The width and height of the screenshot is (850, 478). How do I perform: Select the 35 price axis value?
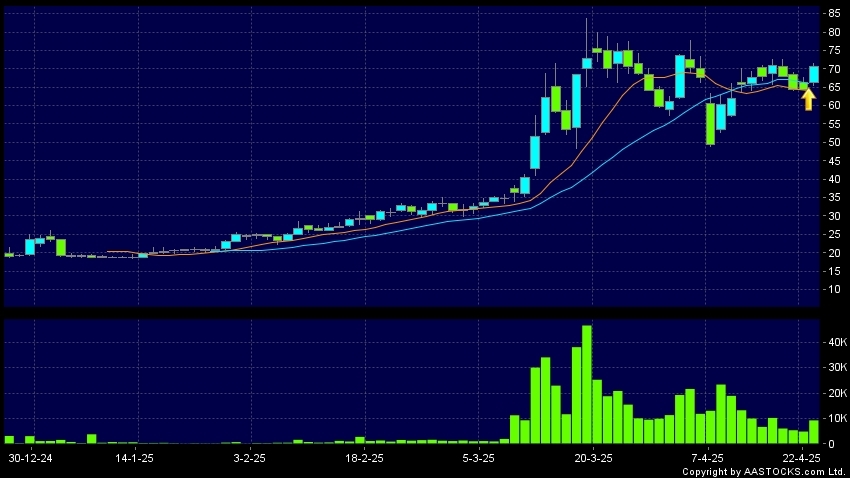(x=834, y=197)
